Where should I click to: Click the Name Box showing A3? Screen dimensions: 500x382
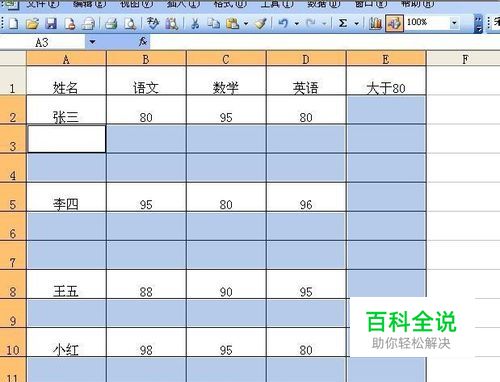[43, 42]
